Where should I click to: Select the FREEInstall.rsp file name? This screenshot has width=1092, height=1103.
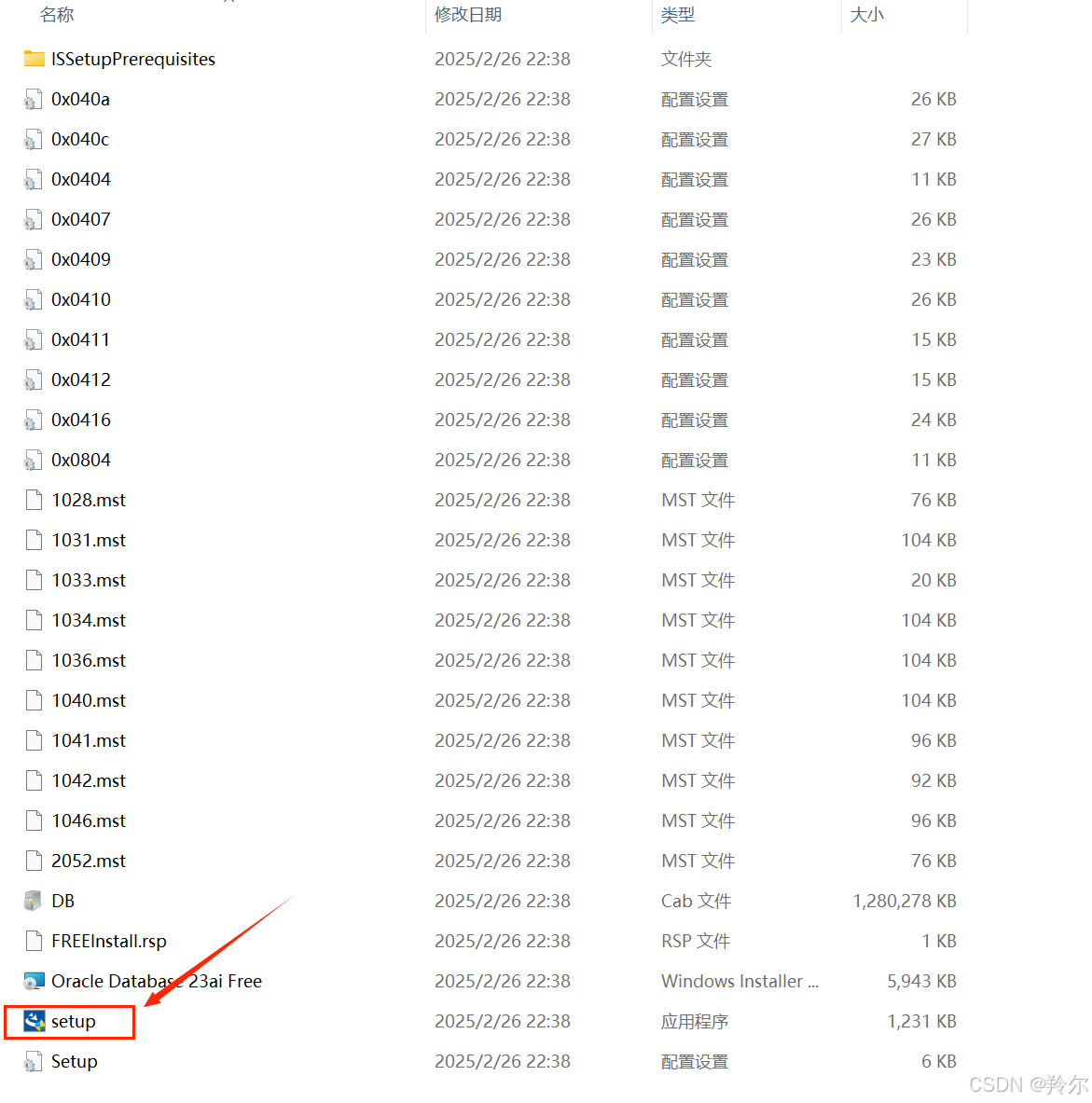tap(109, 941)
